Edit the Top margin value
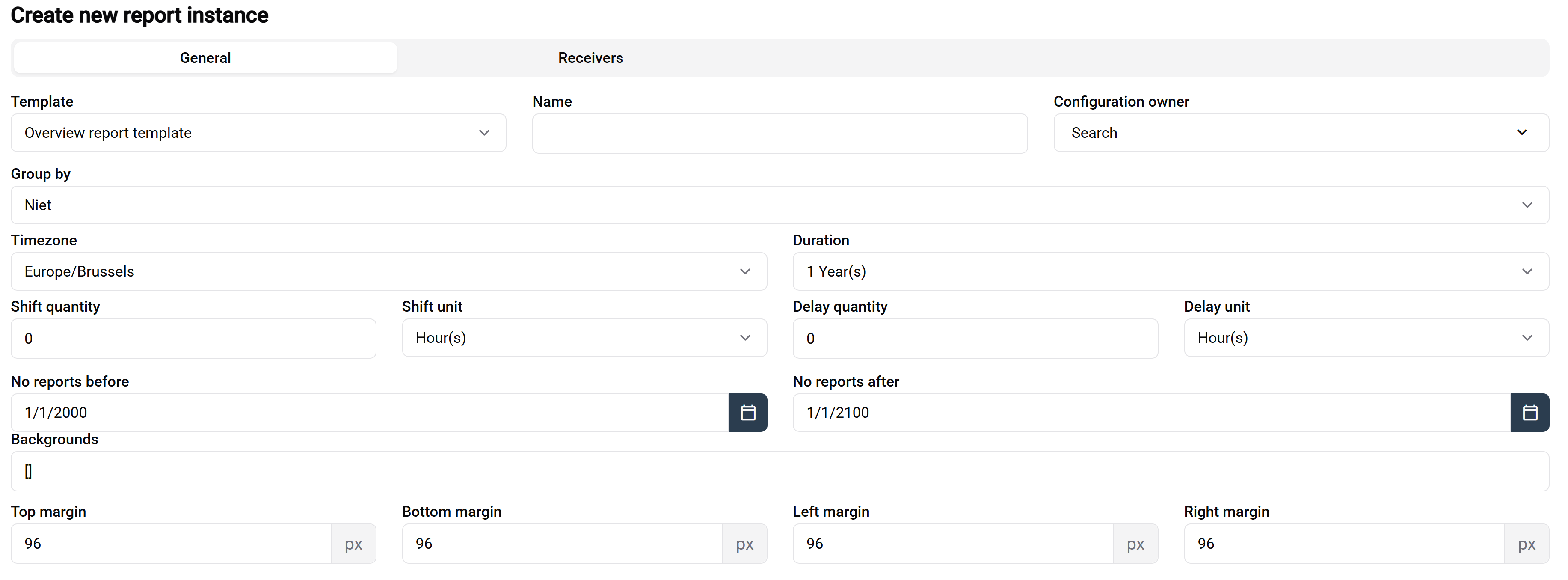The width and height of the screenshot is (1568, 580). (170, 544)
